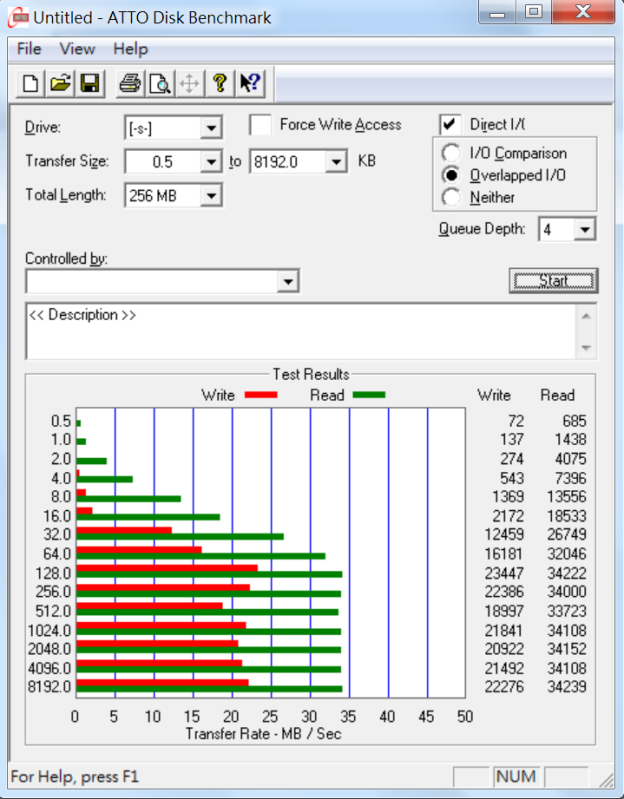Image resolution: width=624 pixels, height=799 pixels.
Task: Click the green Read legend swatch
Action: (x=369, y=395)
